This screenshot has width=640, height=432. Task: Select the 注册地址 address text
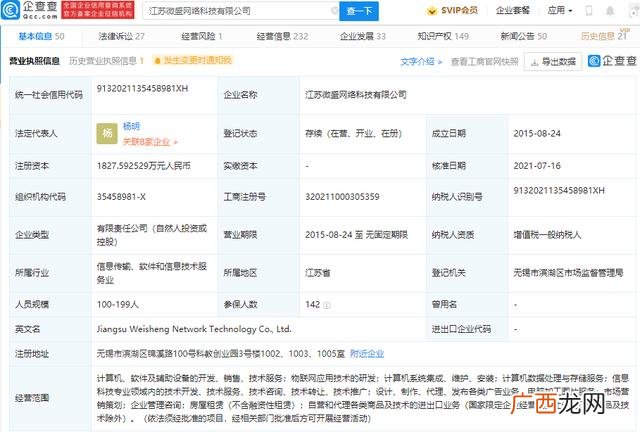point(221,354)
